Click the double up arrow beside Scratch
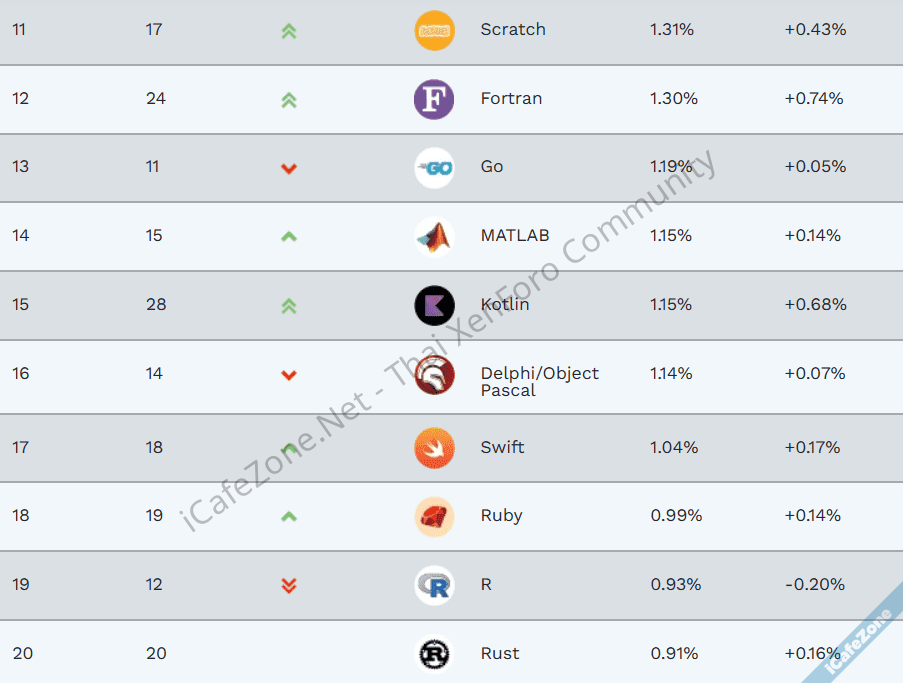The width and height of the screenshot is (903, 683). (x=289, y=31)
